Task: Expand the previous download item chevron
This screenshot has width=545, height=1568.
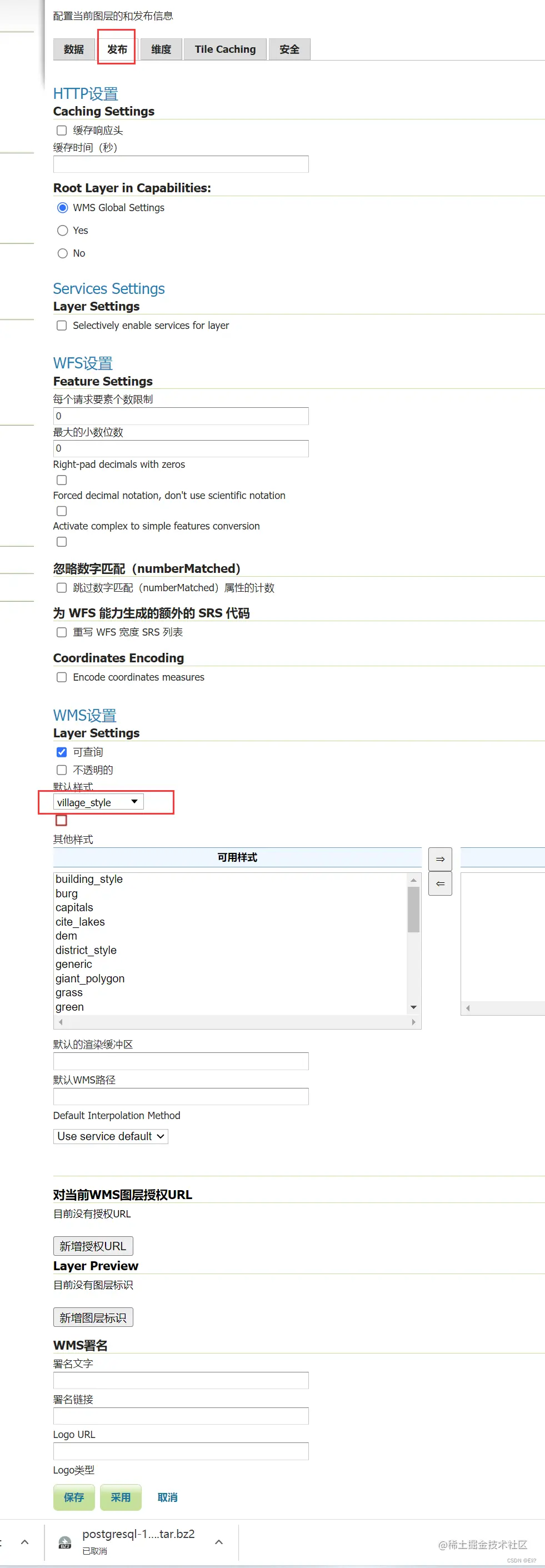Action: pyautogui.click(x=25, y=1542)
